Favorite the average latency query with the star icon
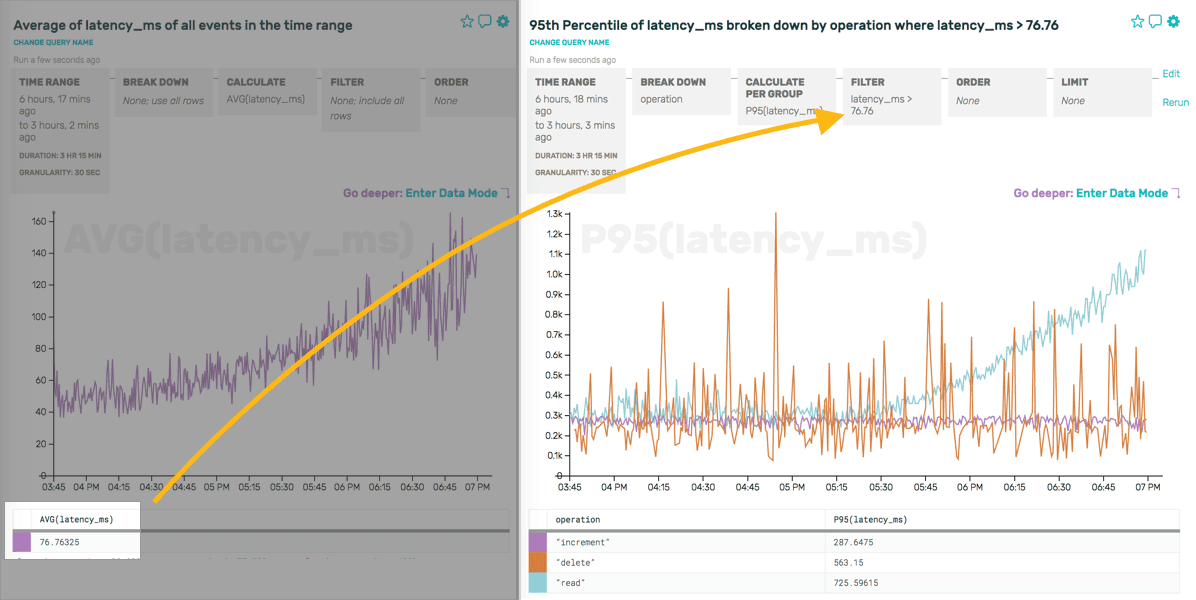This screenshot has height=600, width=1196. 467,20
